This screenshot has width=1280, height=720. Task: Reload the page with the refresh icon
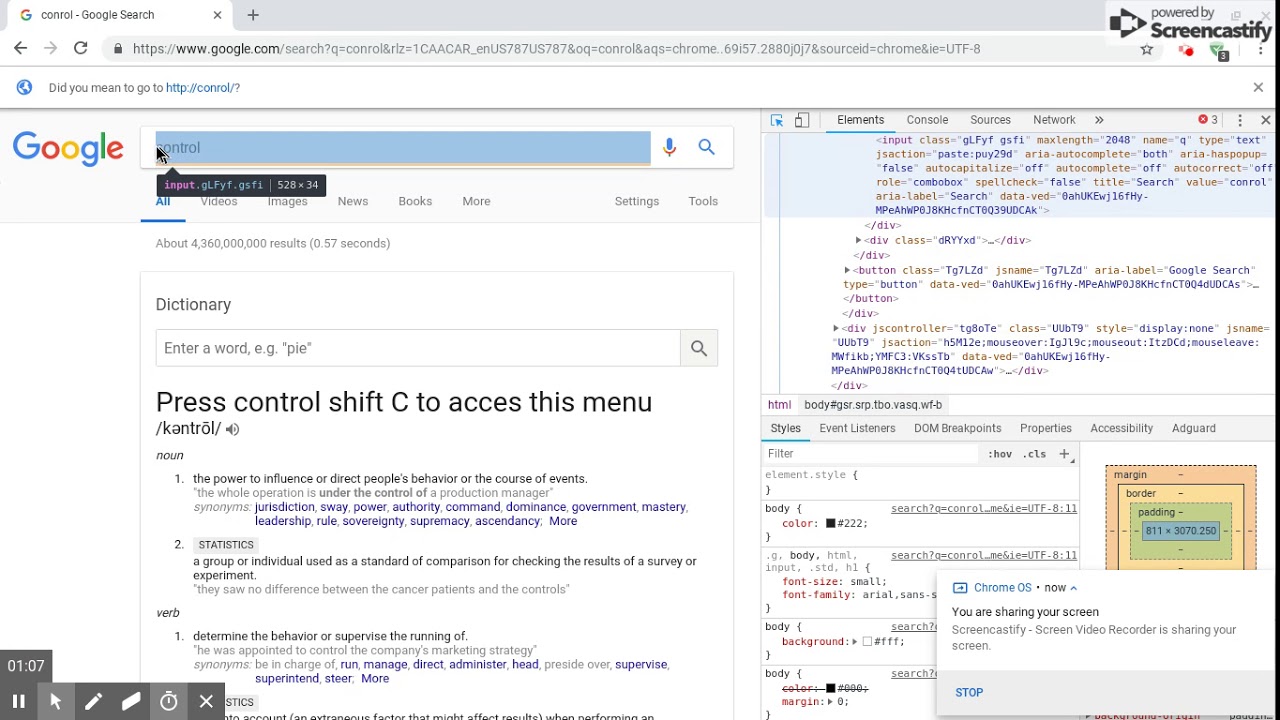coord(80,48)
